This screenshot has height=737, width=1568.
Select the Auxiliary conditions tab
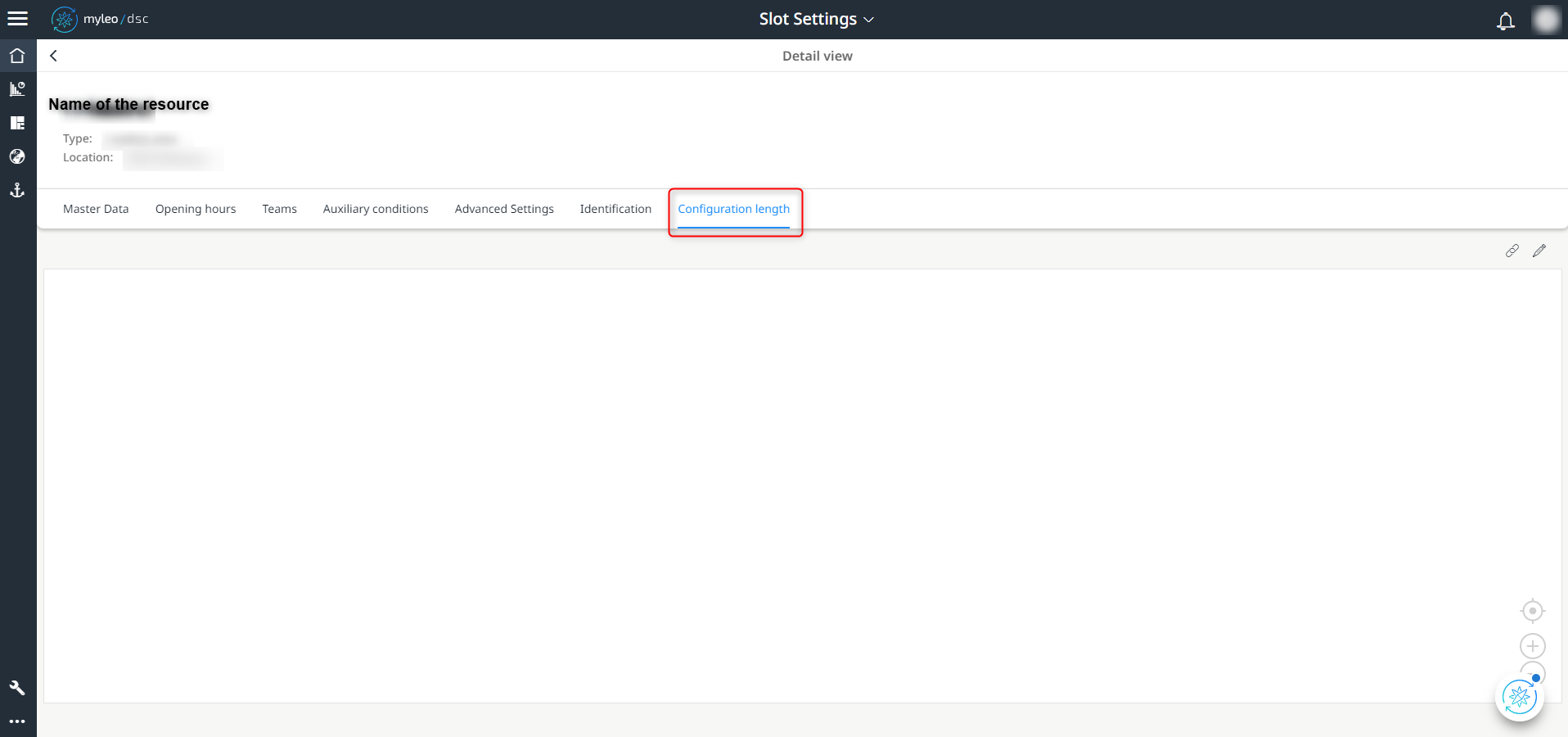coord(375,209)
